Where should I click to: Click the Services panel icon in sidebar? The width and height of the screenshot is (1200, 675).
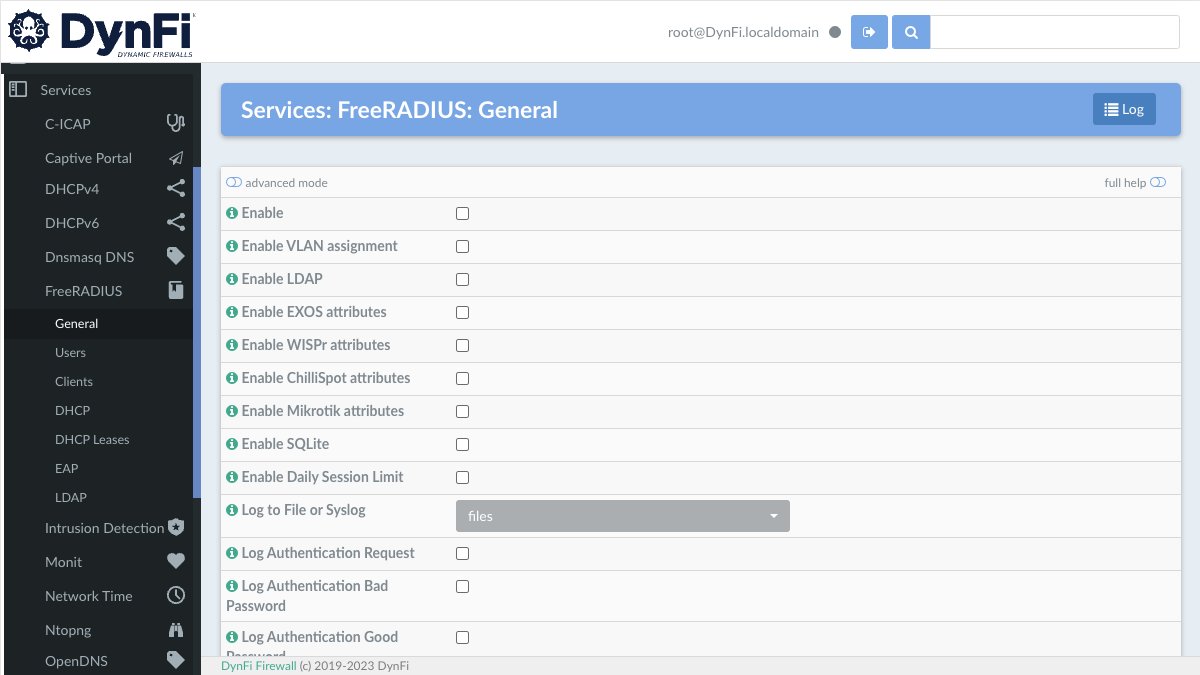click(x=17, y=89)
